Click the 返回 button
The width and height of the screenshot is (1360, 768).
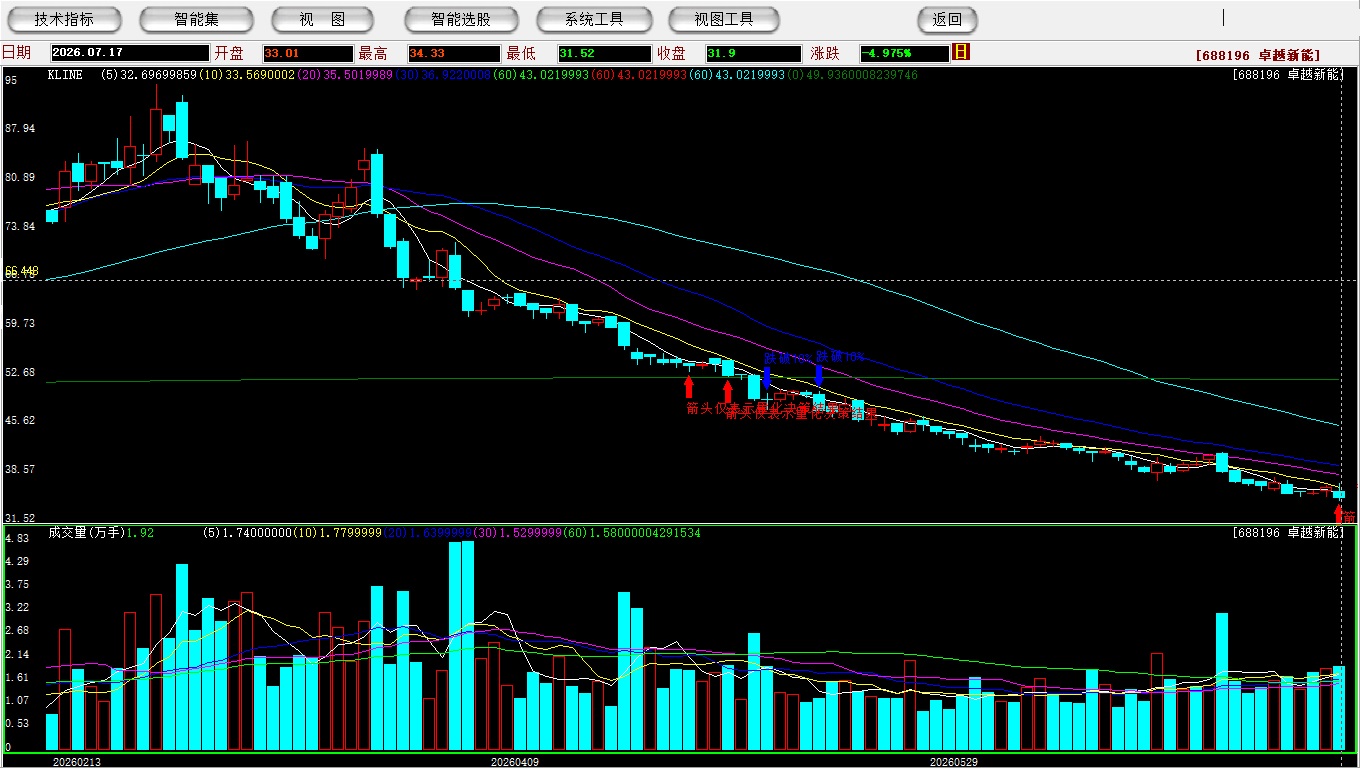[947, 19]
